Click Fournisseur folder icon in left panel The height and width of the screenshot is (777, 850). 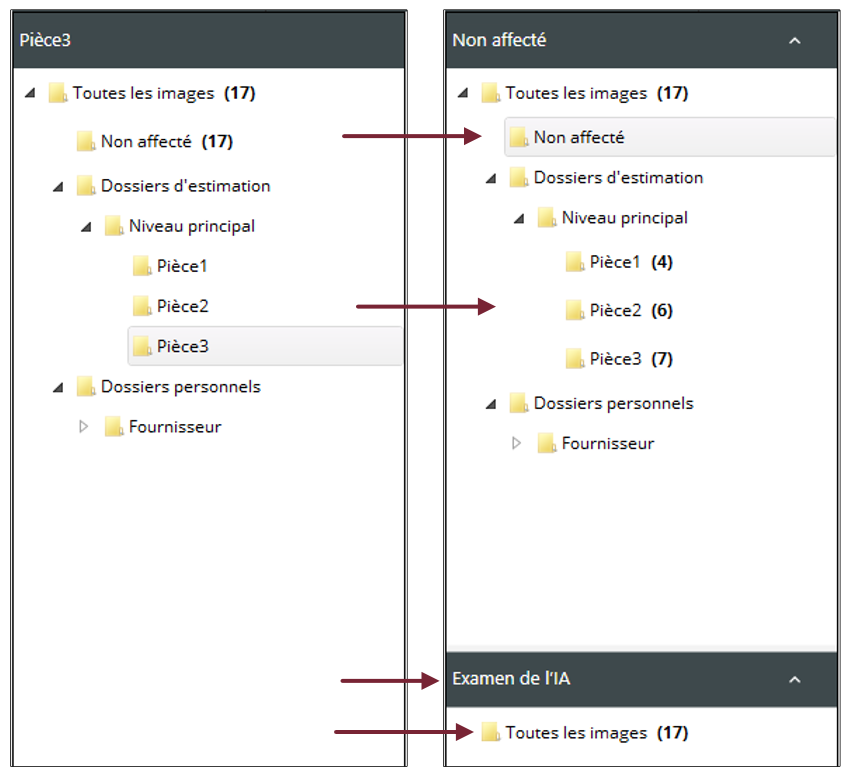point(114,427)
